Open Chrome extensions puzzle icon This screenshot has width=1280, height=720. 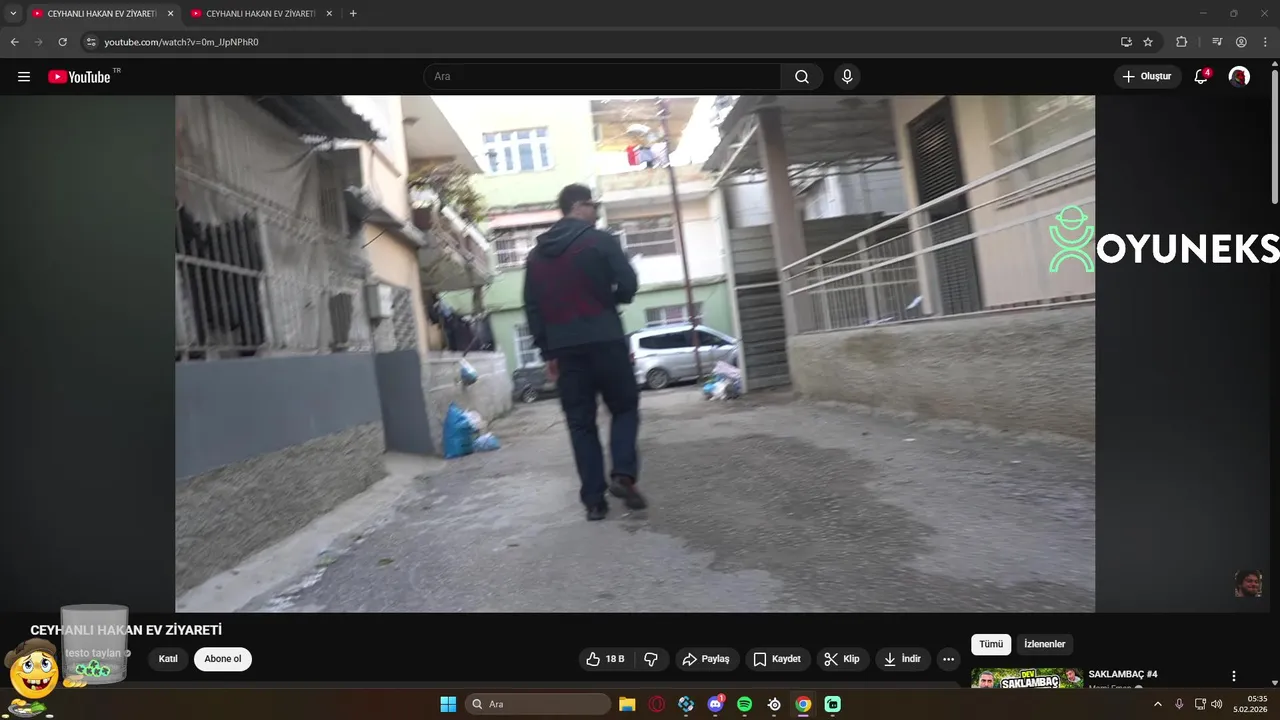pyautogui.click(x=1181, y=42)
